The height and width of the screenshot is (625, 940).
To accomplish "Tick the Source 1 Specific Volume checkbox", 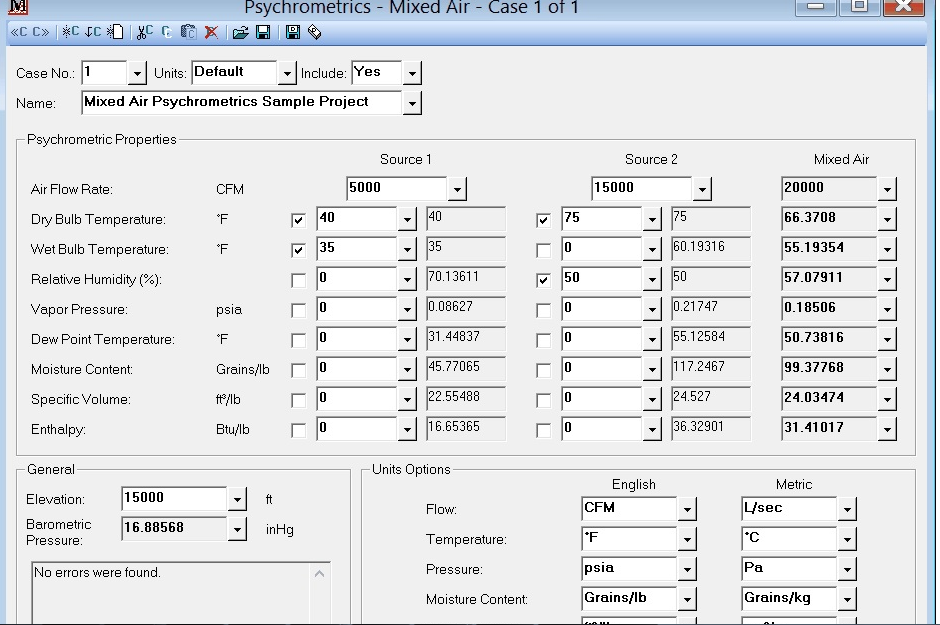I will click(298, 400).
